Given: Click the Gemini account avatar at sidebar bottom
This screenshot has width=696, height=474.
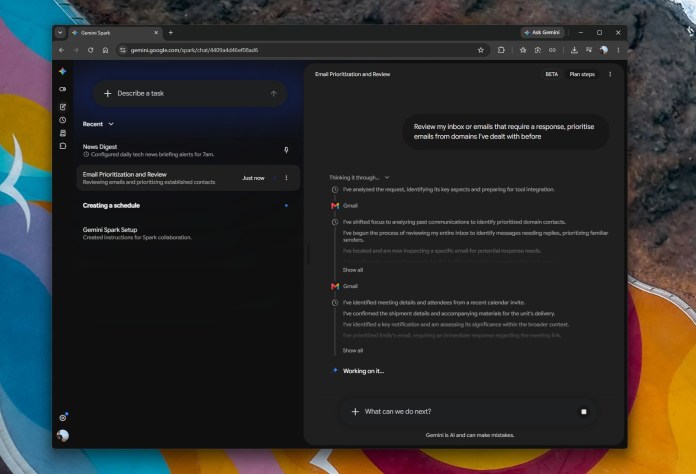Looking at the screenshot, I should [63, 436].
